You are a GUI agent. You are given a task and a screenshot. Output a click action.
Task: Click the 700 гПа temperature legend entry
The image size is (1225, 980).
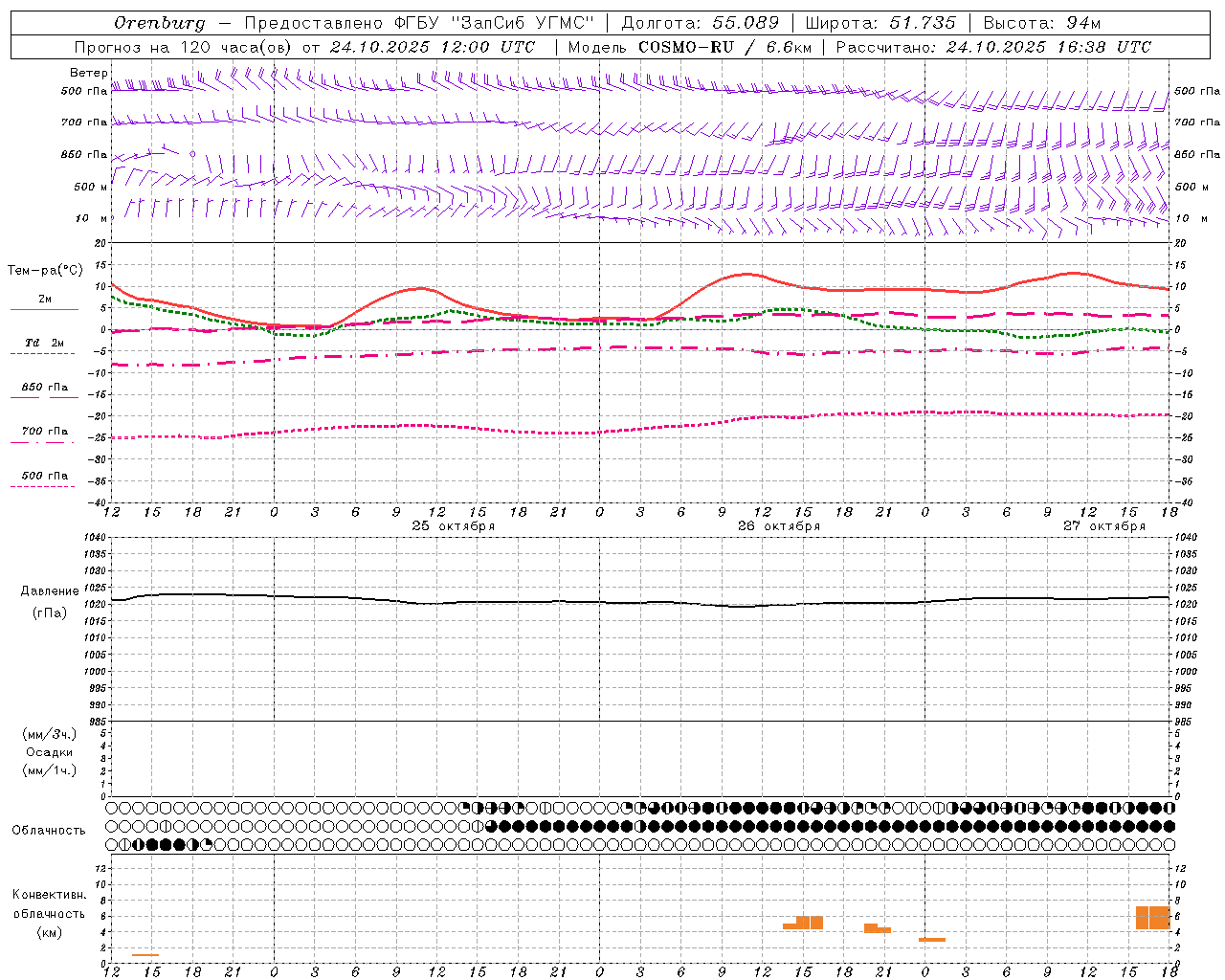tap(44, 432)
